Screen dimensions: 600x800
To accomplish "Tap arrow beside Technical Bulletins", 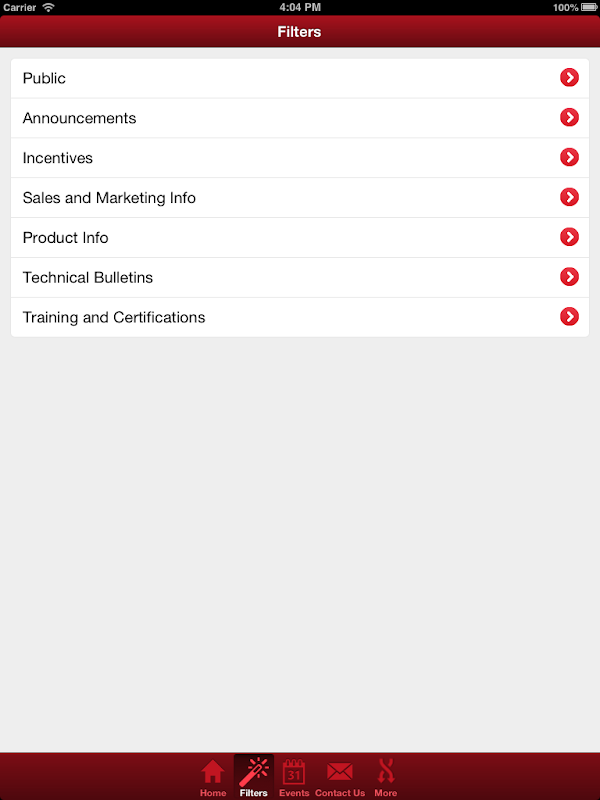I will click(569, 277).
